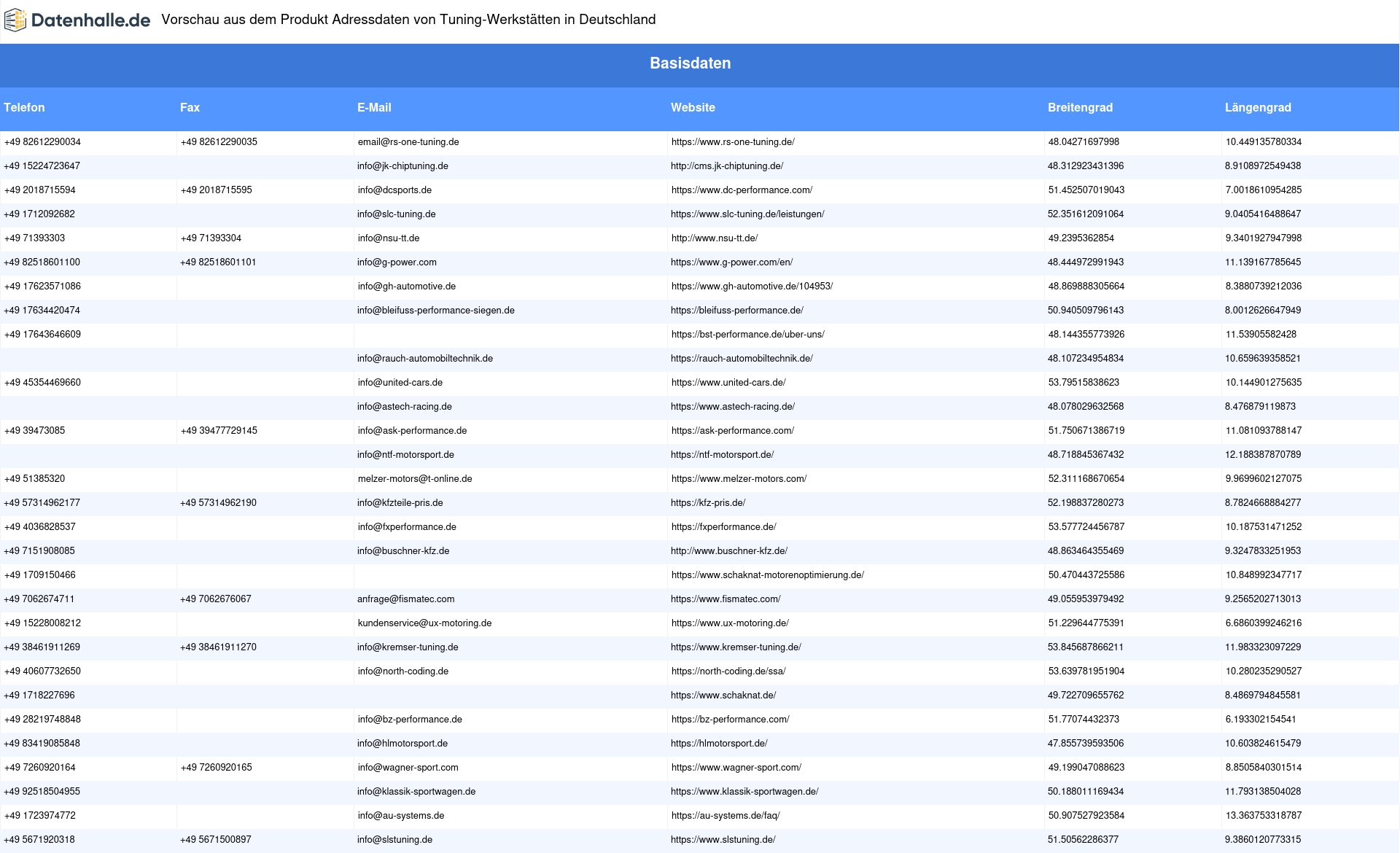The width and height of the screenshot is (1400, 853).
Task: Select fax +49 71393304
Action: point(211,238)
